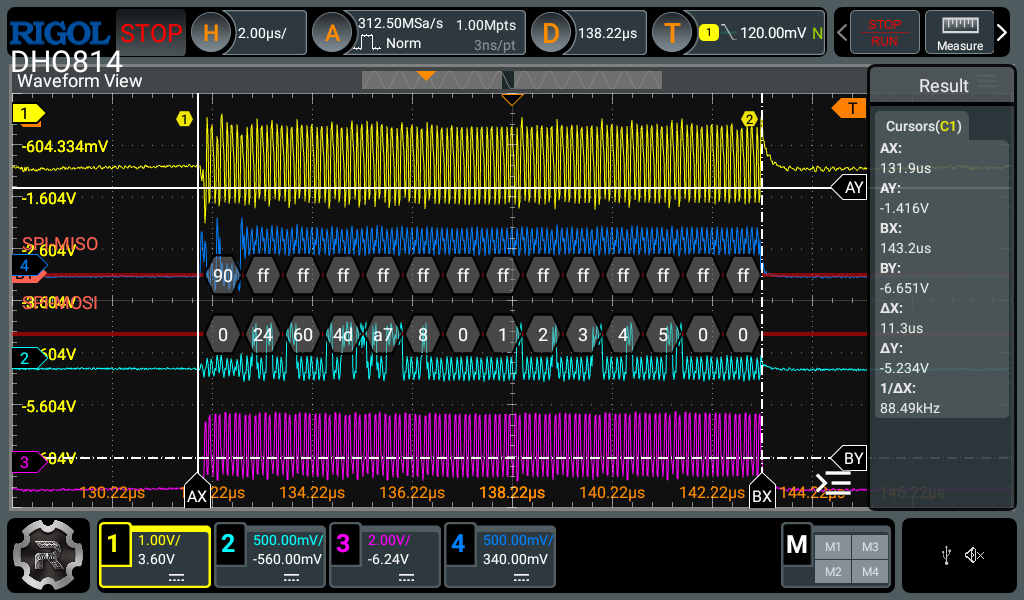Select the M2 math channel
The width and height of the screenshot is (1024, 600).
[x=833, y=572]
